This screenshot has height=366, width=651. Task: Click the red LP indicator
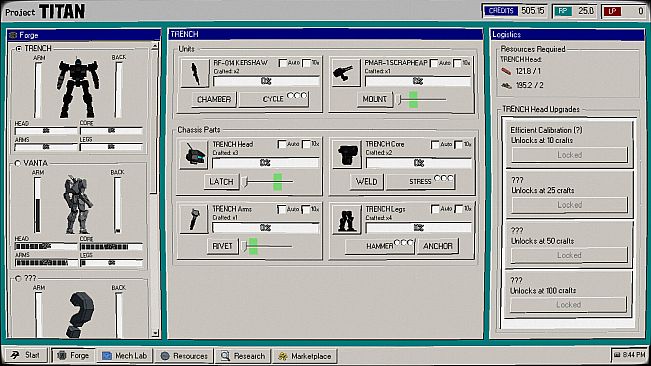tap(623, 11)
